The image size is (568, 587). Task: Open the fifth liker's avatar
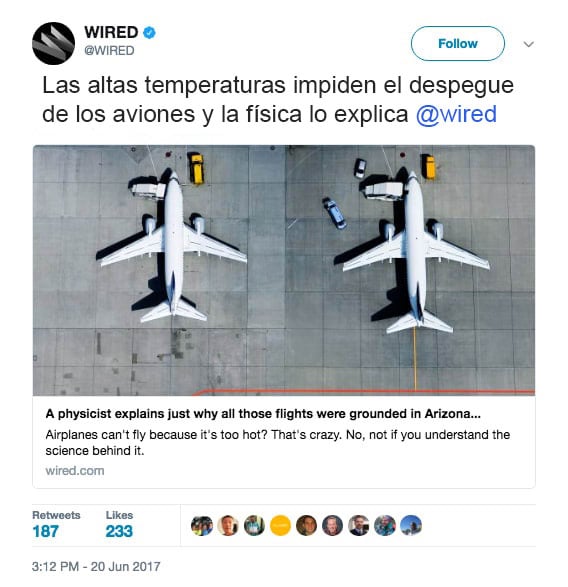(x=306, y=525)
